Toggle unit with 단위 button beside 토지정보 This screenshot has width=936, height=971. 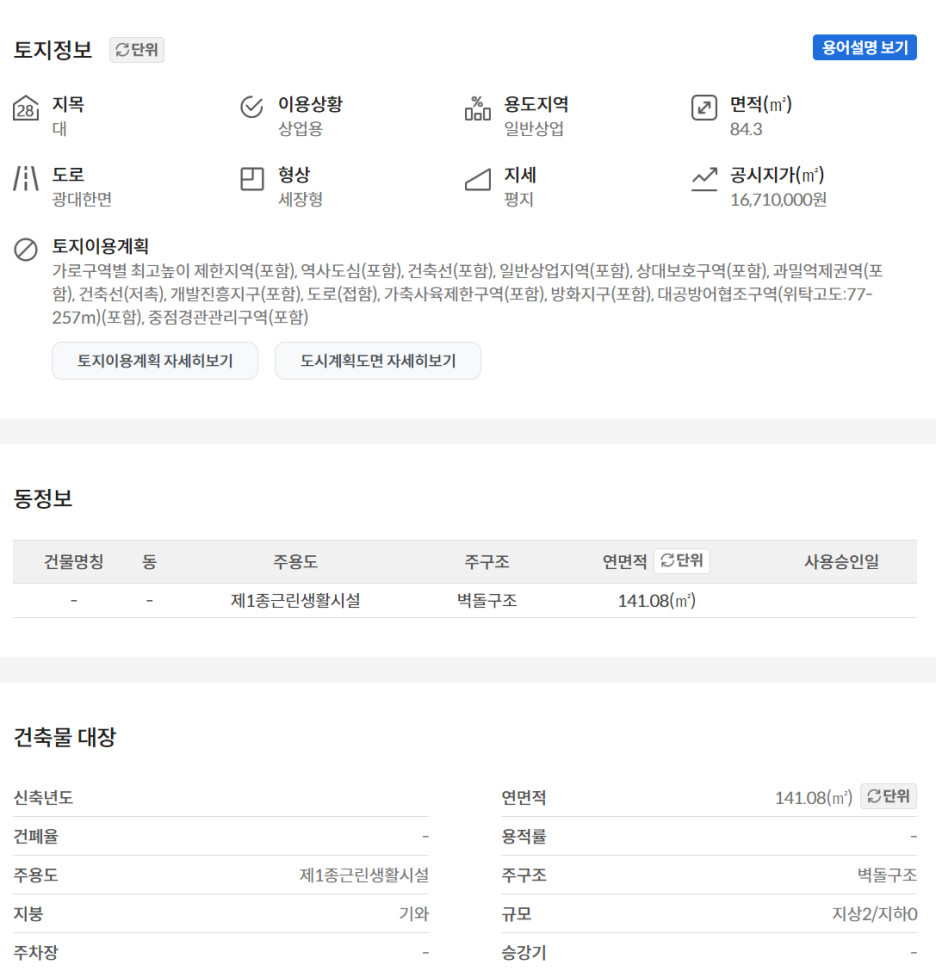pyautogui.click(x=137, y=50)
